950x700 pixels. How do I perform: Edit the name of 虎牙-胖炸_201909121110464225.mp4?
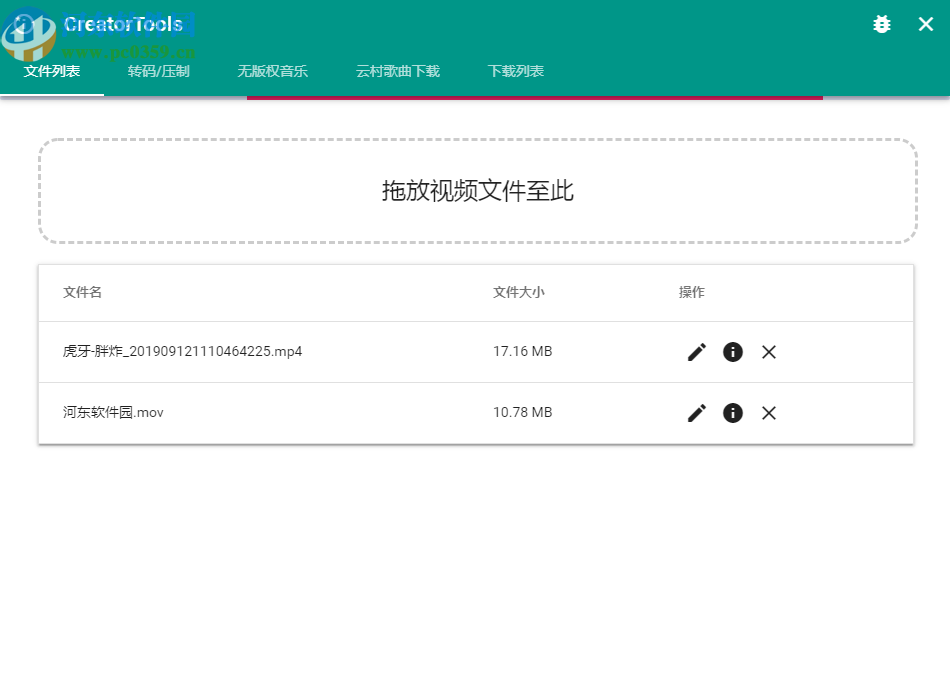pyautogui.click(x=697, y=352)
